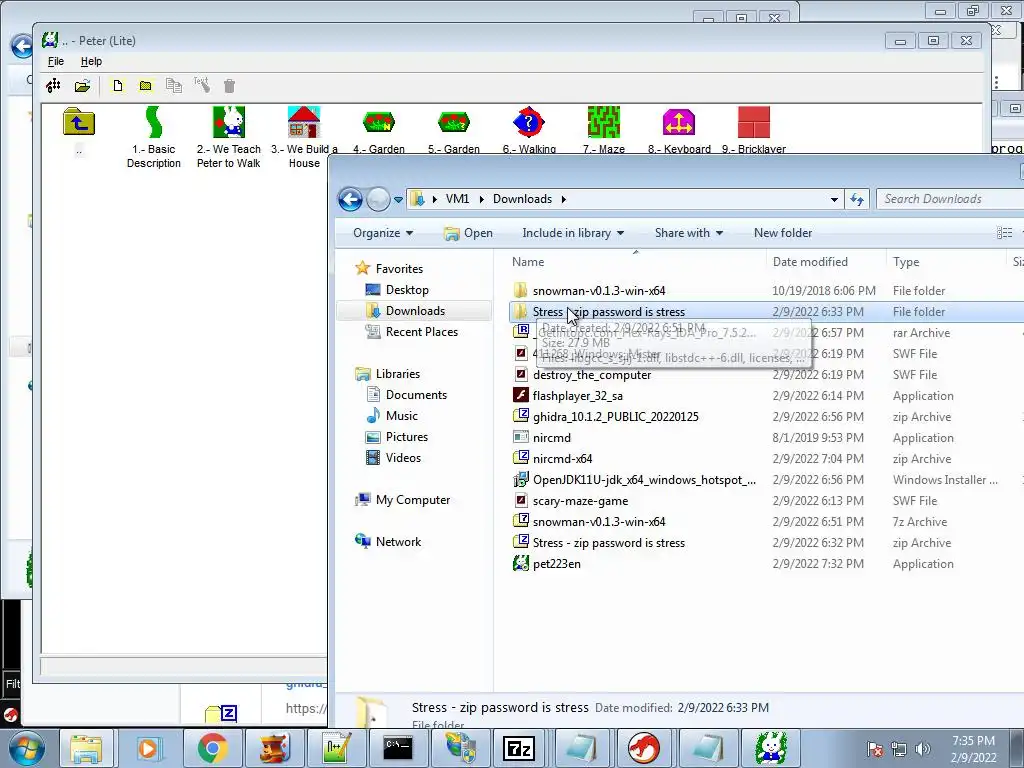The image size is (1024, 768).
Task: Select the ghidra_10.1.2_PUBLIC_20220125 zip archive
Action: click(615, 417)
